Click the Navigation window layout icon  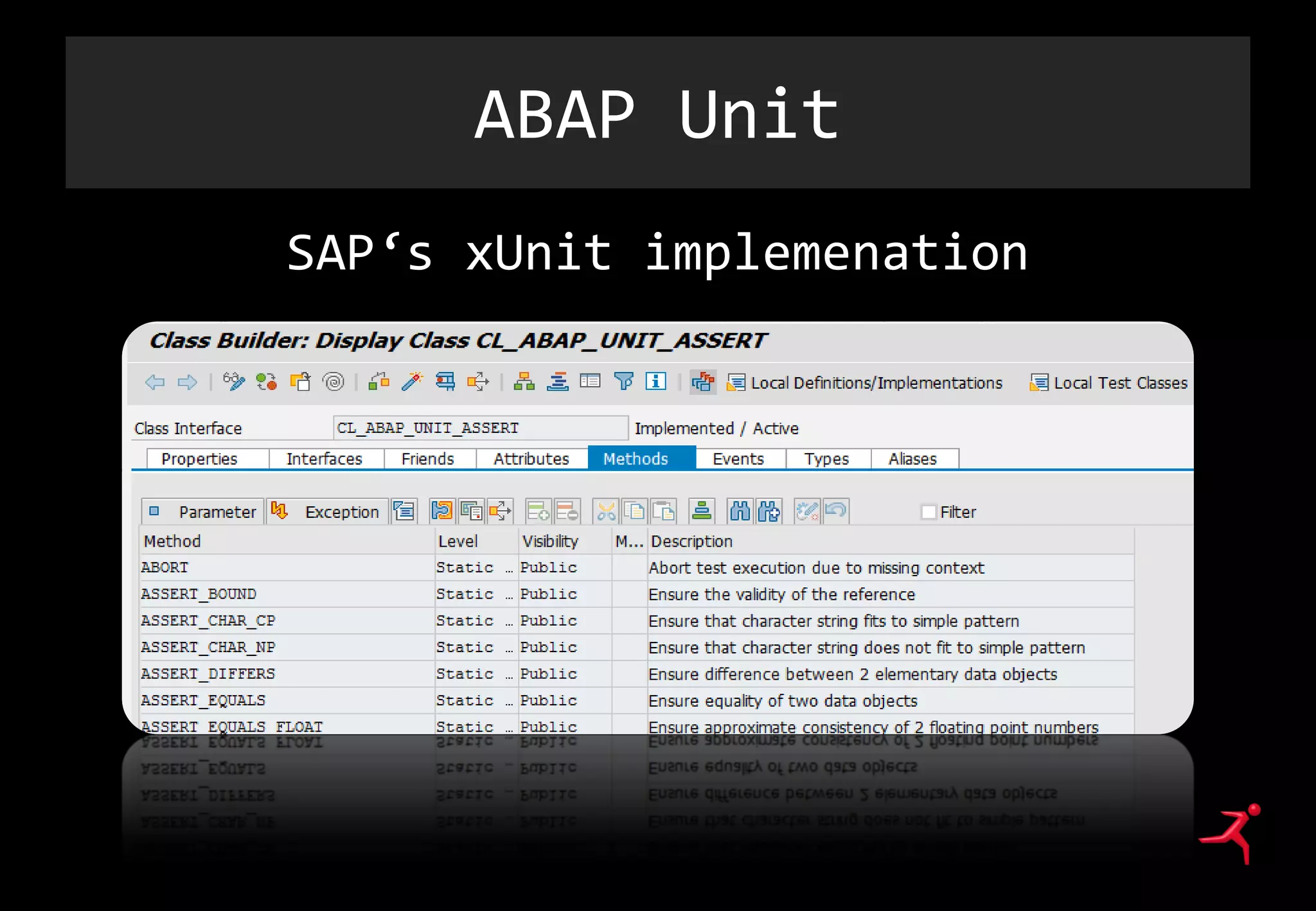pyautogui.click(x=590, y=382)
